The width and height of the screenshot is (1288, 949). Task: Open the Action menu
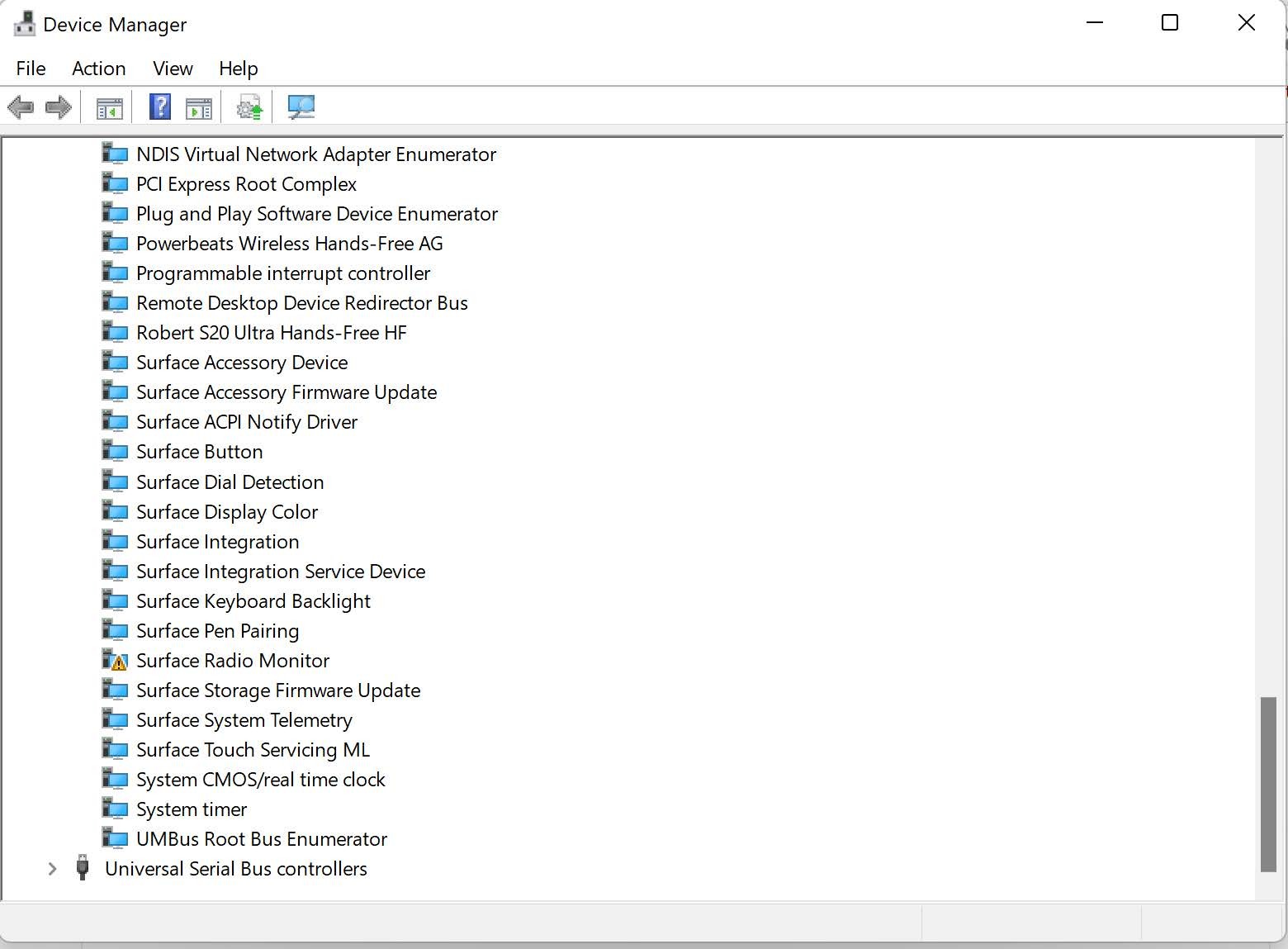tap(98, 69)
